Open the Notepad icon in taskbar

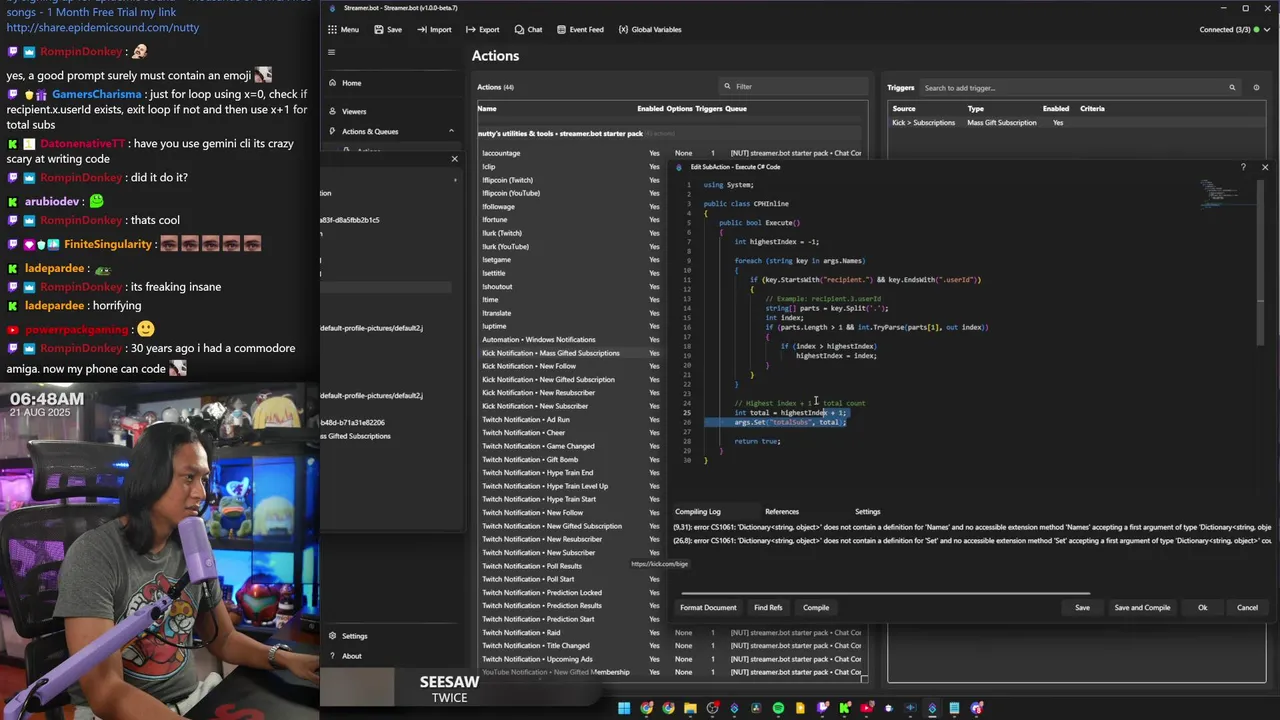954,709
